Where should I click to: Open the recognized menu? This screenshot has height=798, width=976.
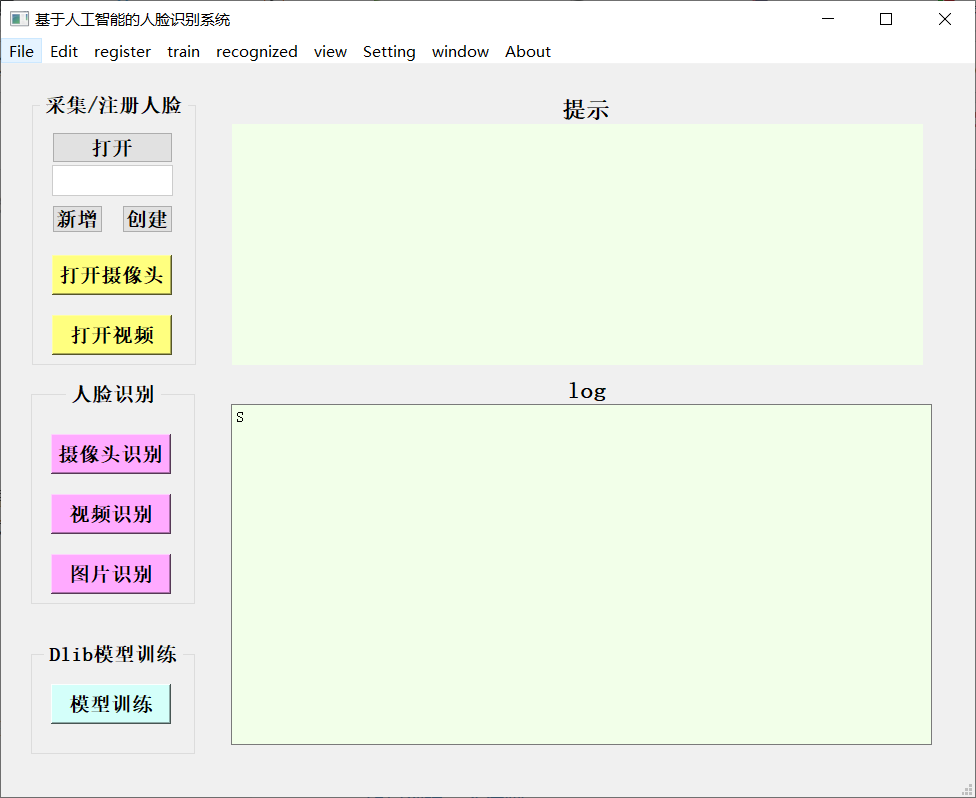256,51
